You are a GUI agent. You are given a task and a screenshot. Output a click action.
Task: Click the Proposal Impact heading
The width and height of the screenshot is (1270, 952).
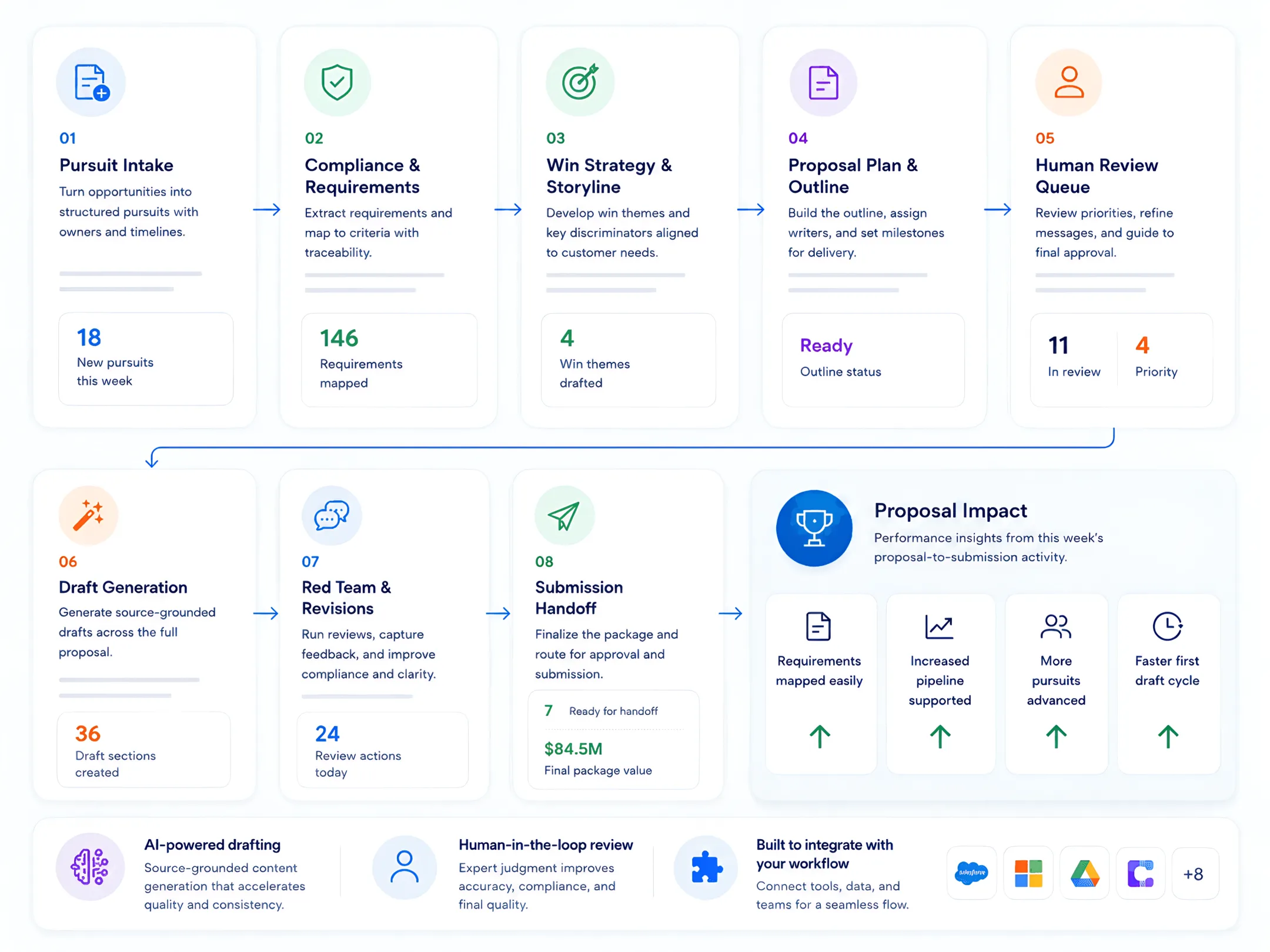(950, 511)
